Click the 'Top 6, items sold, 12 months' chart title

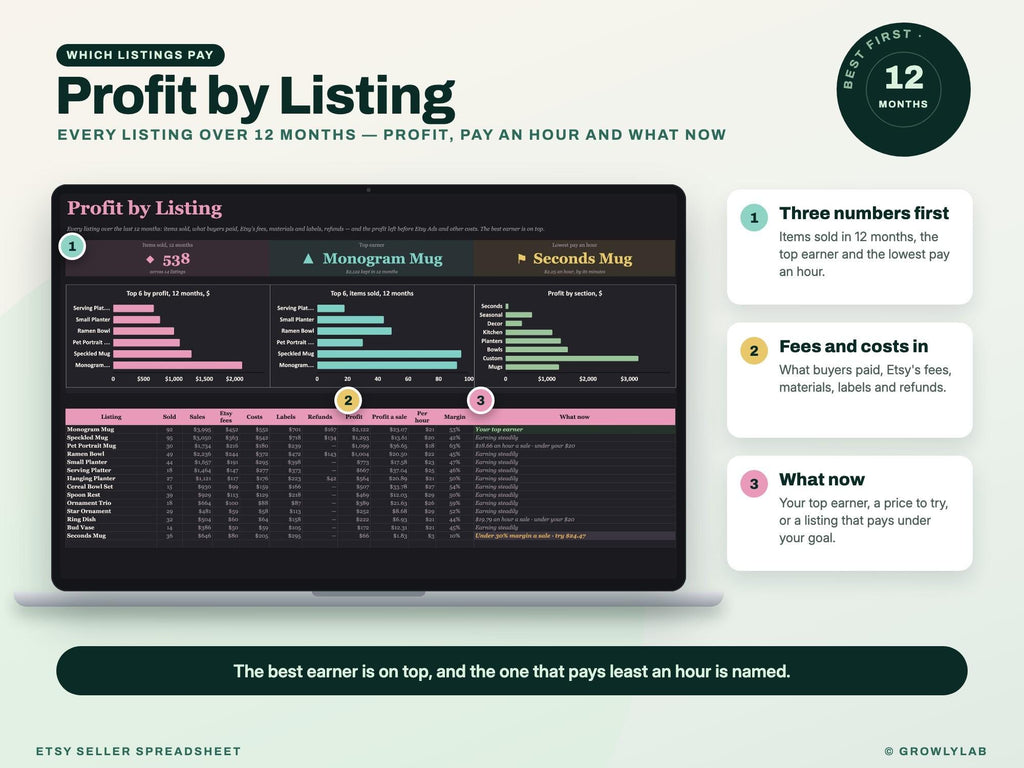(x=372, y=293)
